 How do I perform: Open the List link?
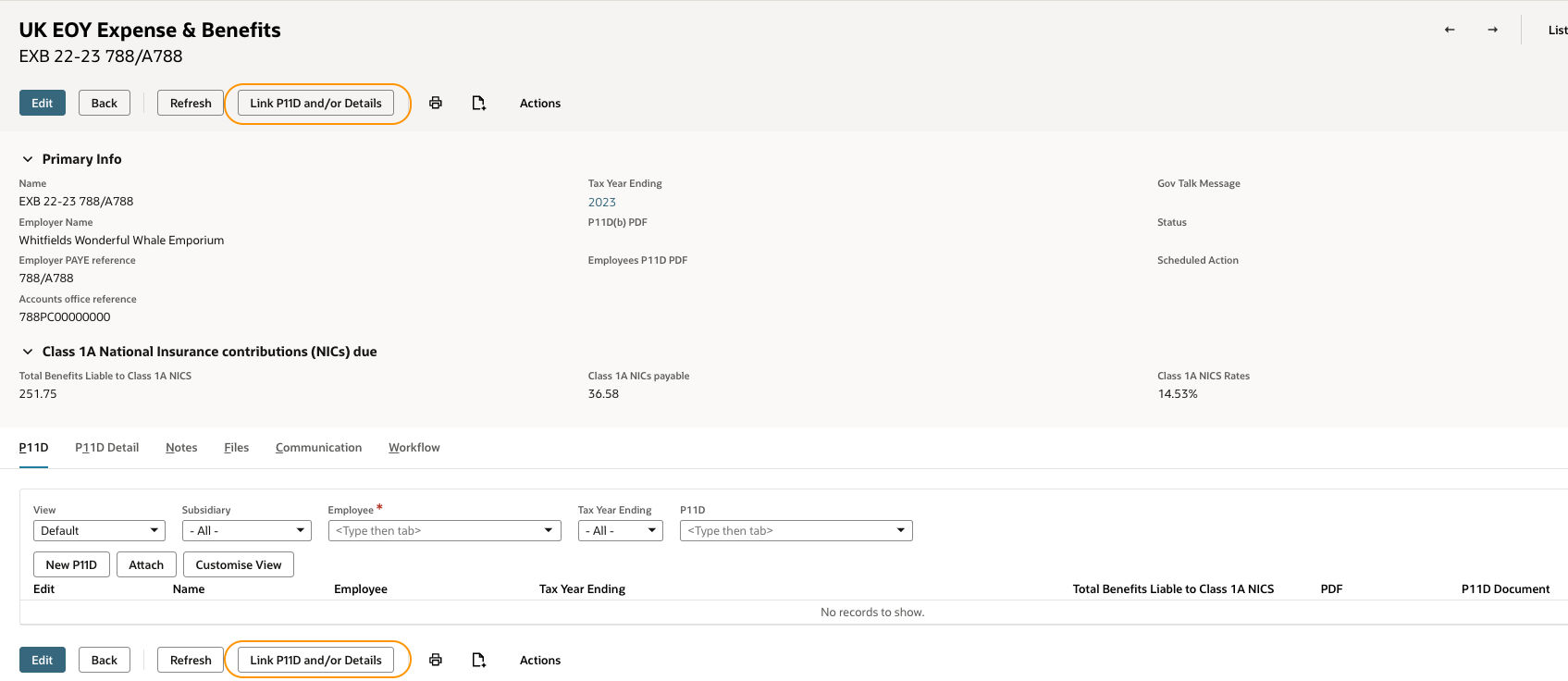point(1558,30)
